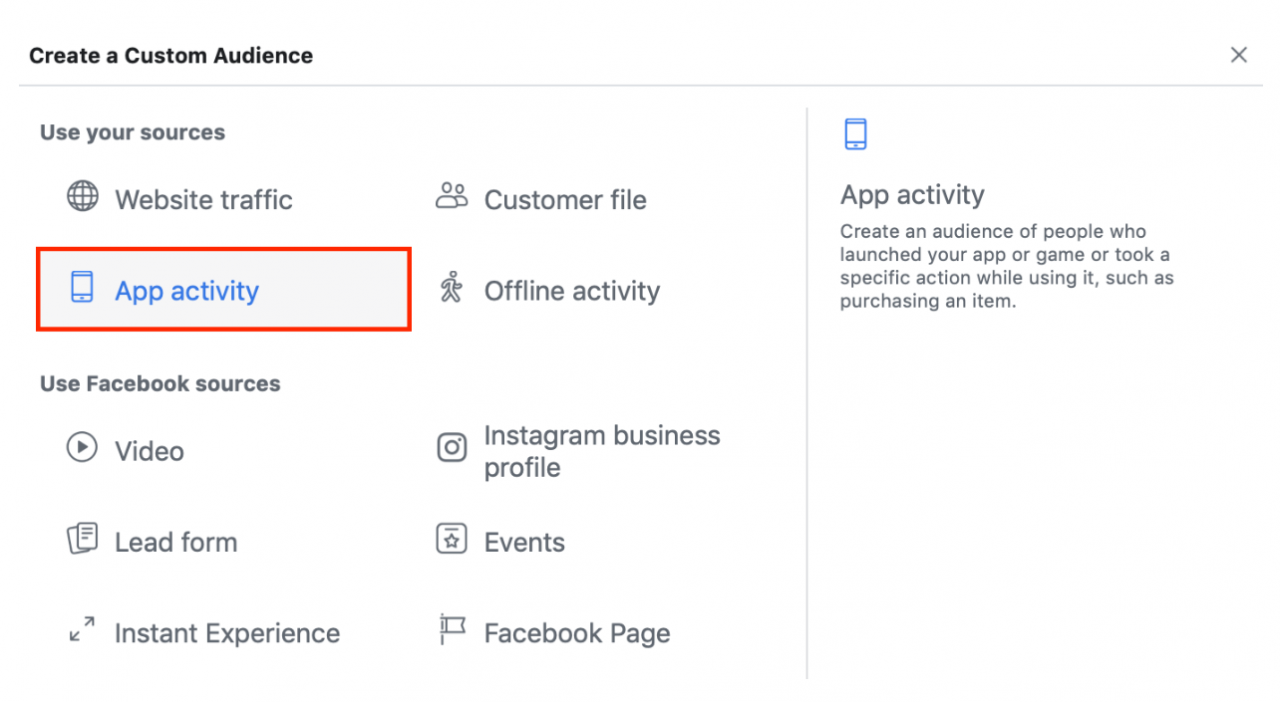Click the phone icon beside App activity
This screenshot has width=1280, height=702.
point(82,288)
